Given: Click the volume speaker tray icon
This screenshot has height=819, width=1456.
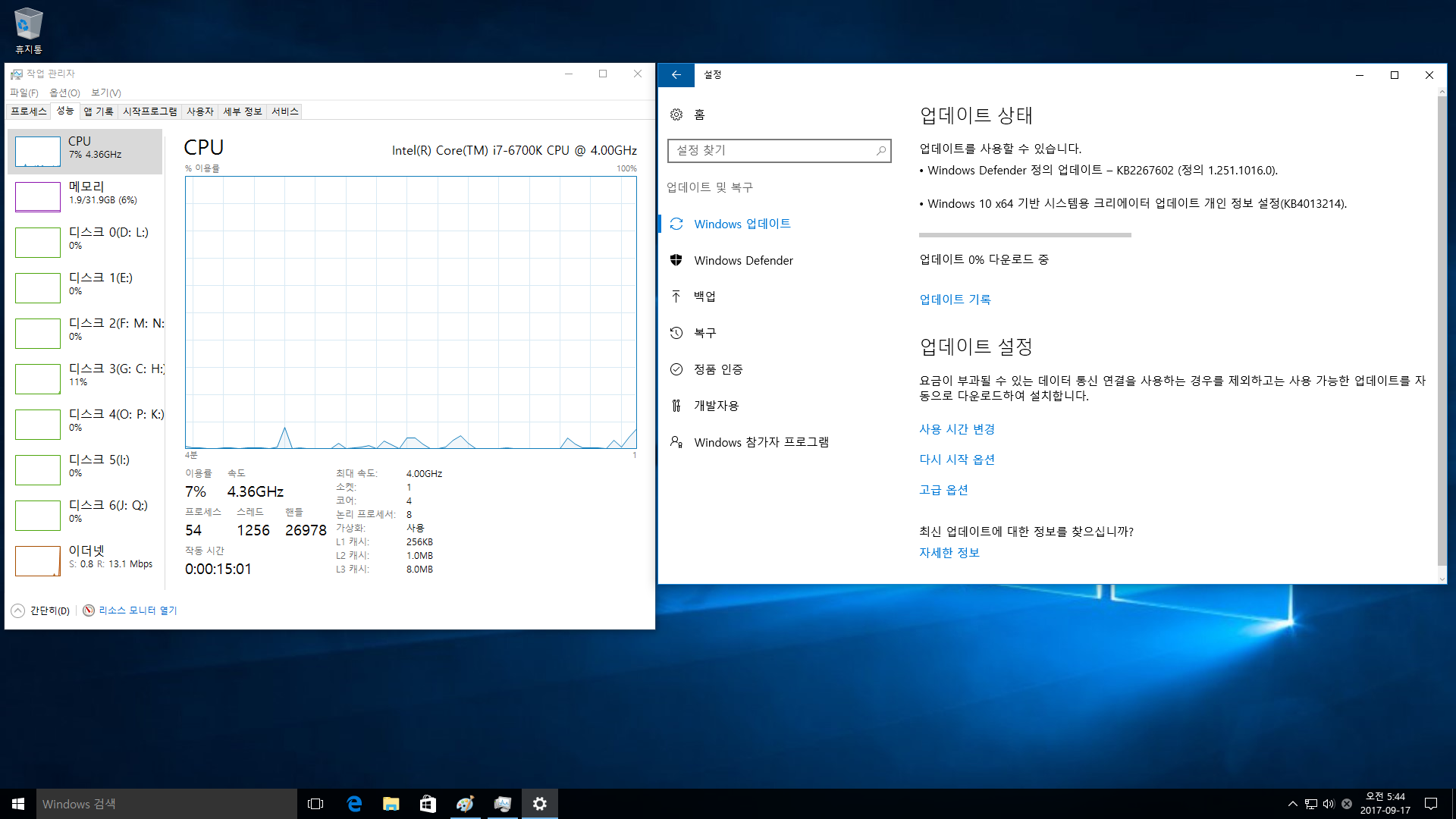Looking at the screenshot, I should (1329, 804).
